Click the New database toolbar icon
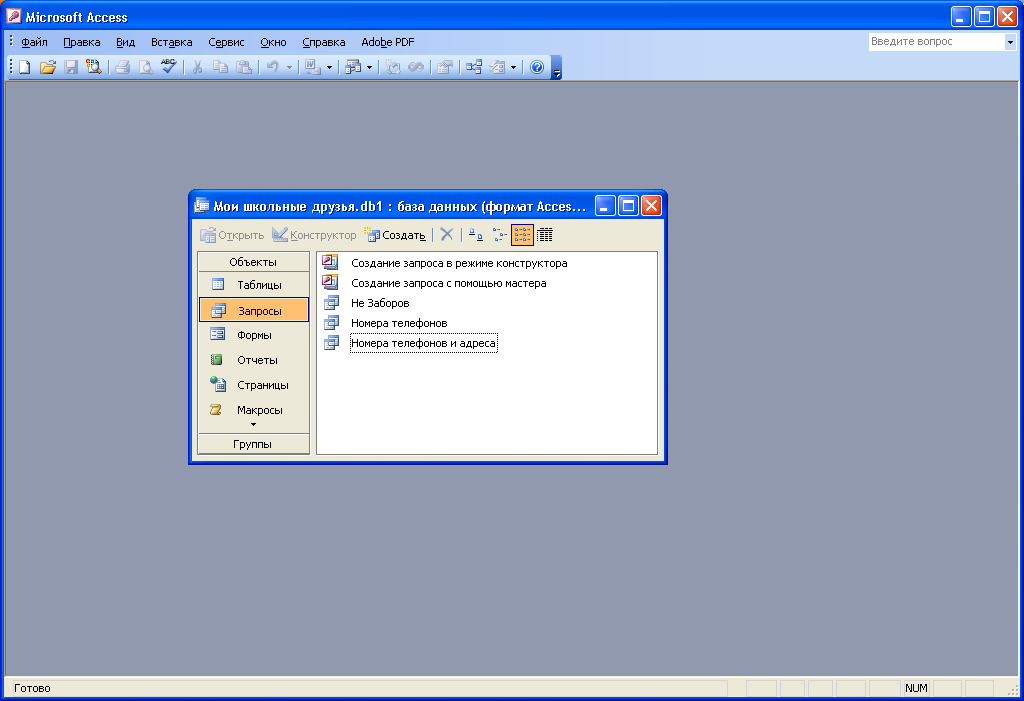The width and height of the screenshot is (1024, 701). coord(25,67)
